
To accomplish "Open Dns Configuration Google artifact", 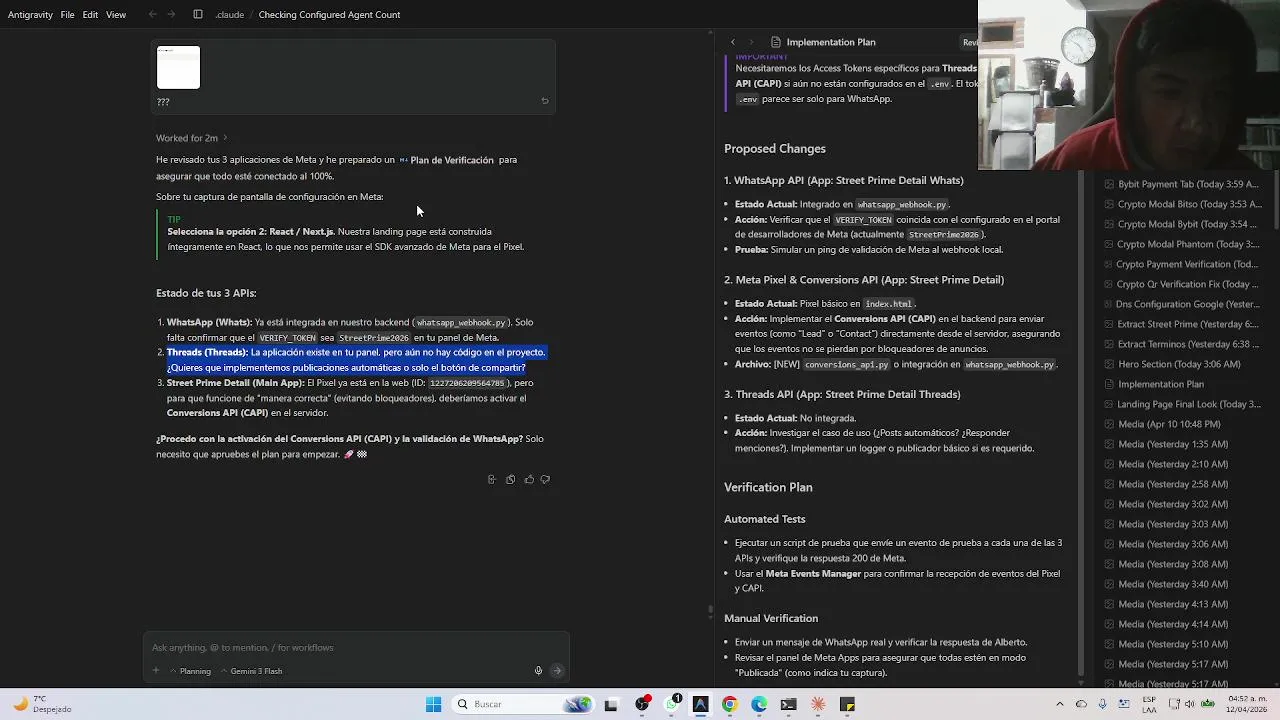I will click(1181, 304).
